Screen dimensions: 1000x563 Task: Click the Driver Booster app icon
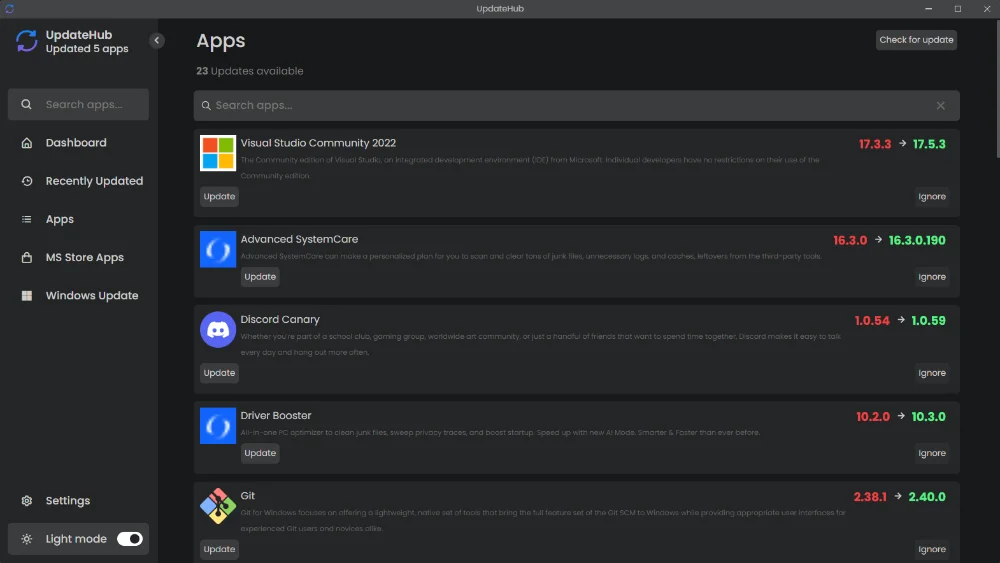point(218,425)
